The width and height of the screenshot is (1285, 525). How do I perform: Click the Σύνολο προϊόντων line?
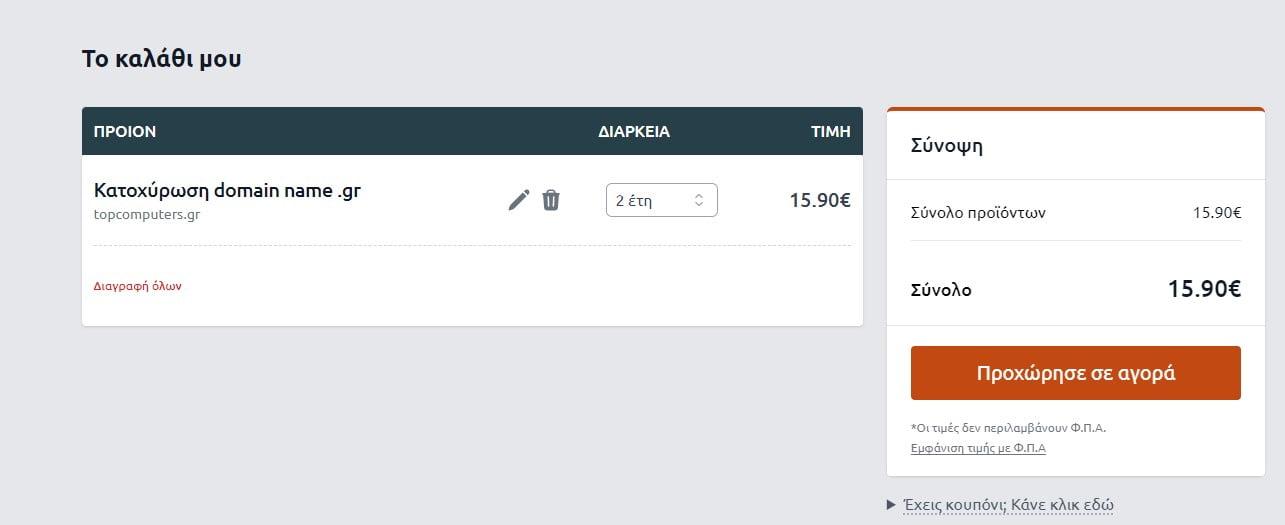(x=1076, y=212)
